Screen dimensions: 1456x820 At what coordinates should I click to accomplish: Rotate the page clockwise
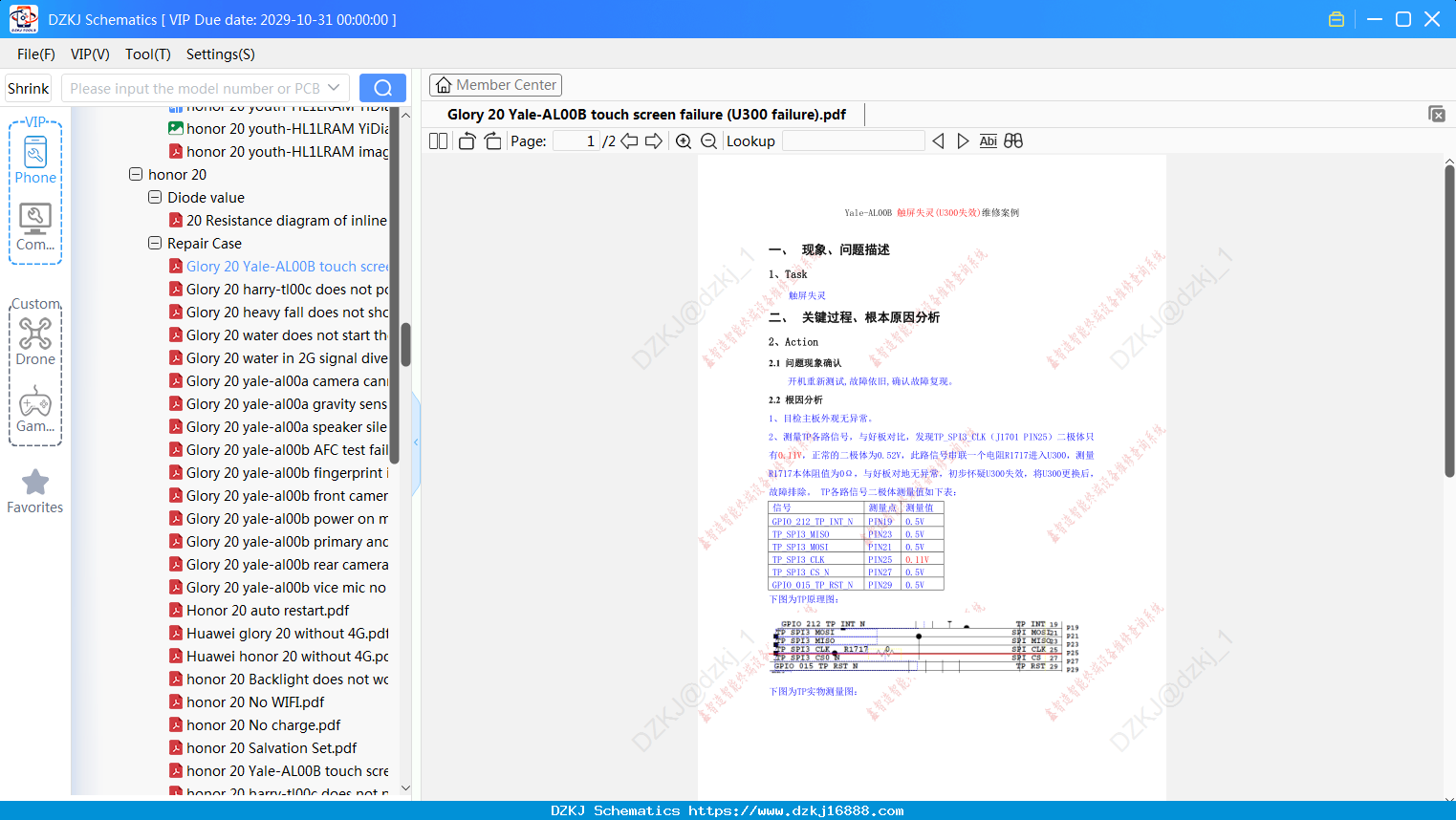pyautogui.click(x=492, y=141)
